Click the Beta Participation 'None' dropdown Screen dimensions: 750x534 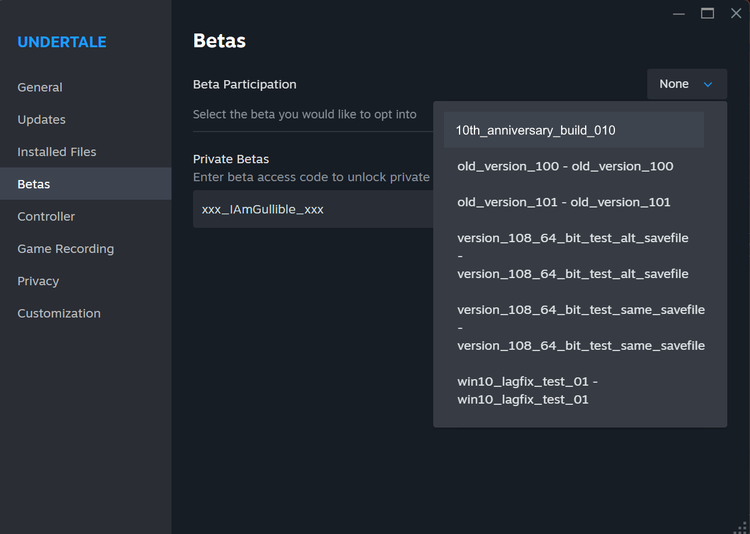tap(687, 84)
